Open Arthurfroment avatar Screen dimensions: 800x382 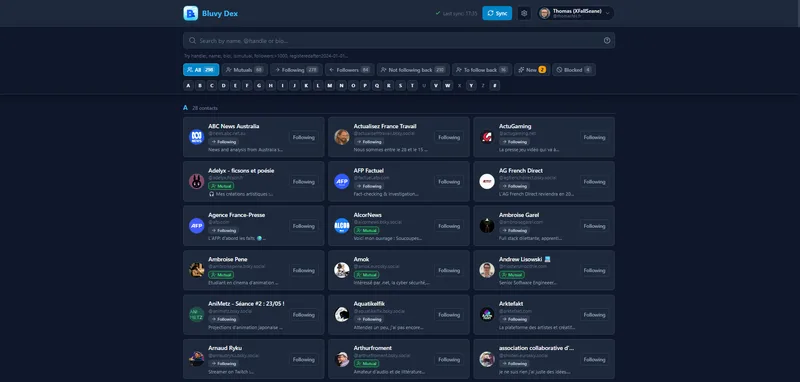point(342,359)
